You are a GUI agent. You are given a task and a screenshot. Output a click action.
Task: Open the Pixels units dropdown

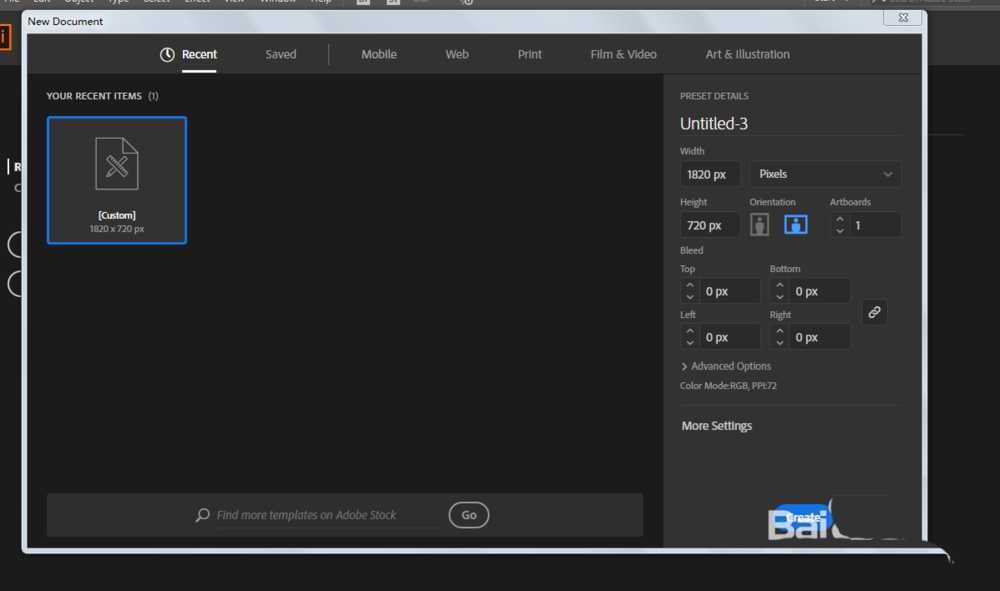825,174
